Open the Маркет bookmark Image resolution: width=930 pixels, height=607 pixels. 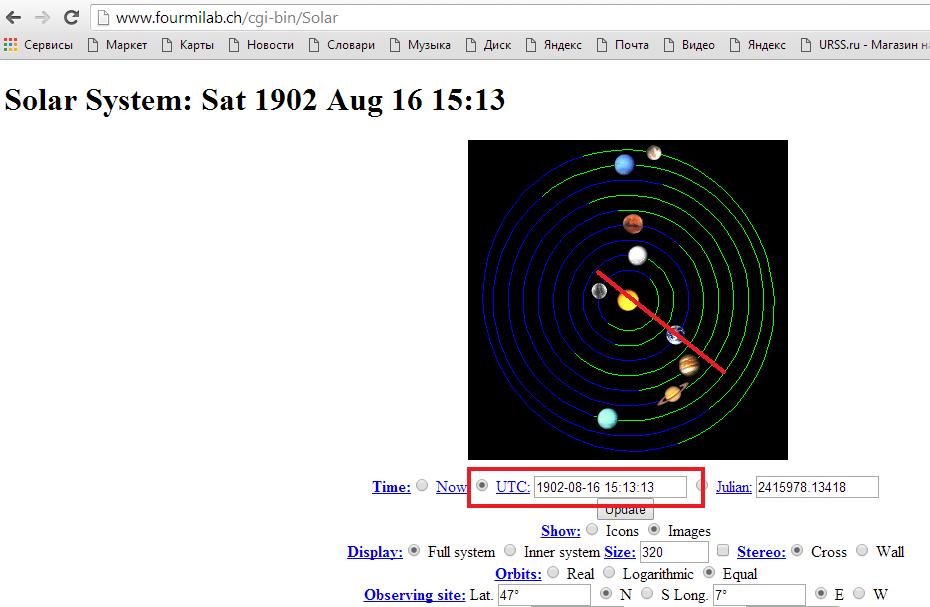(117, 45)
